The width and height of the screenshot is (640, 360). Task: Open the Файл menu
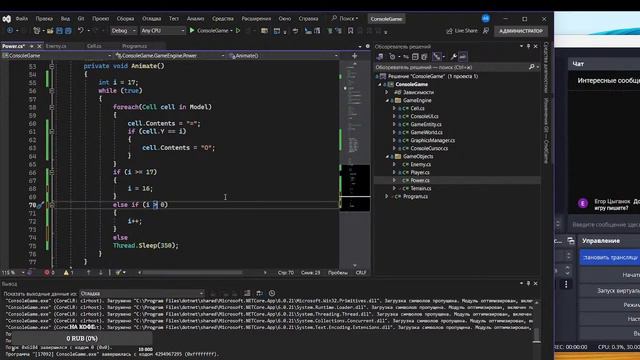pos(22,19)
